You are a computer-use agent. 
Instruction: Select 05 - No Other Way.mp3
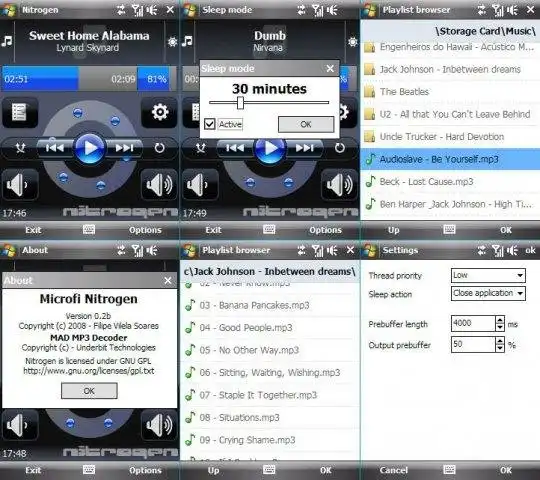[x=270, y=350]
